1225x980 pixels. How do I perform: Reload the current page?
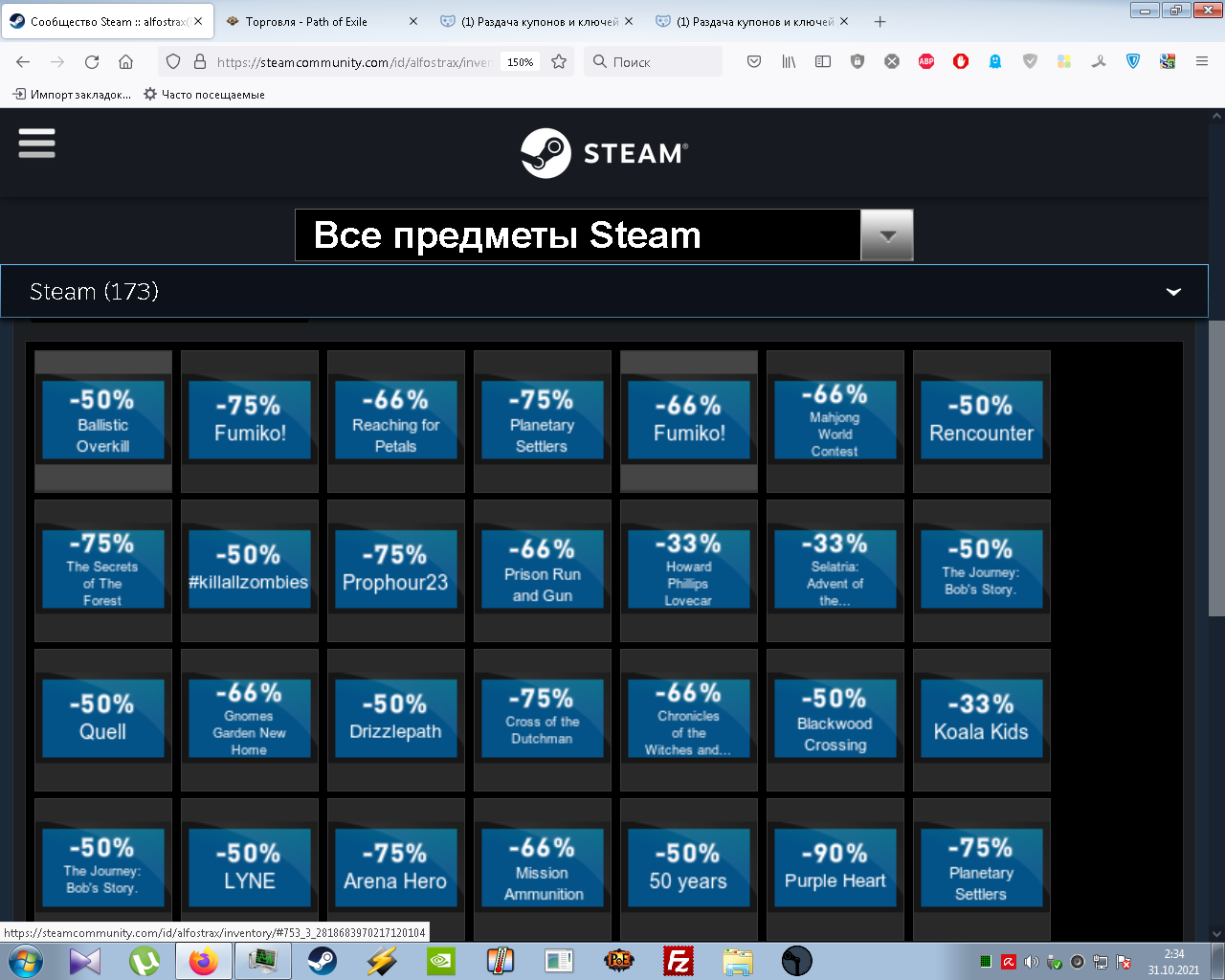tap(92, 61)
